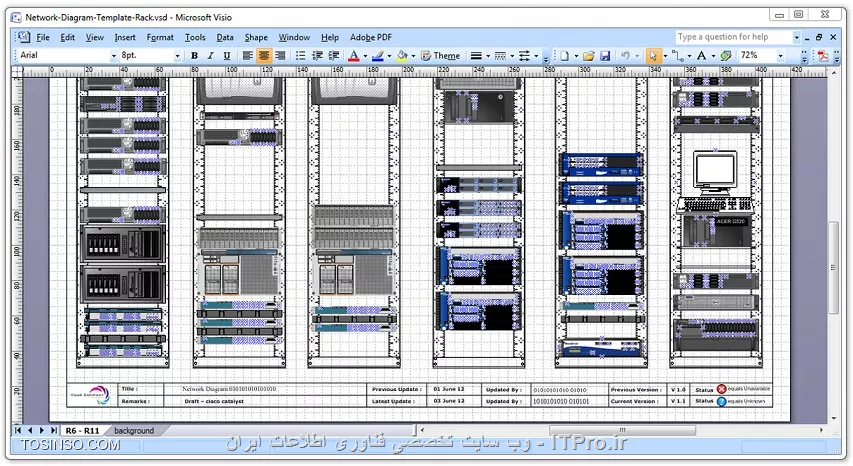Select the Pointer tool
The height and width of the screenshot is (466, 853).
click(653, 55)
